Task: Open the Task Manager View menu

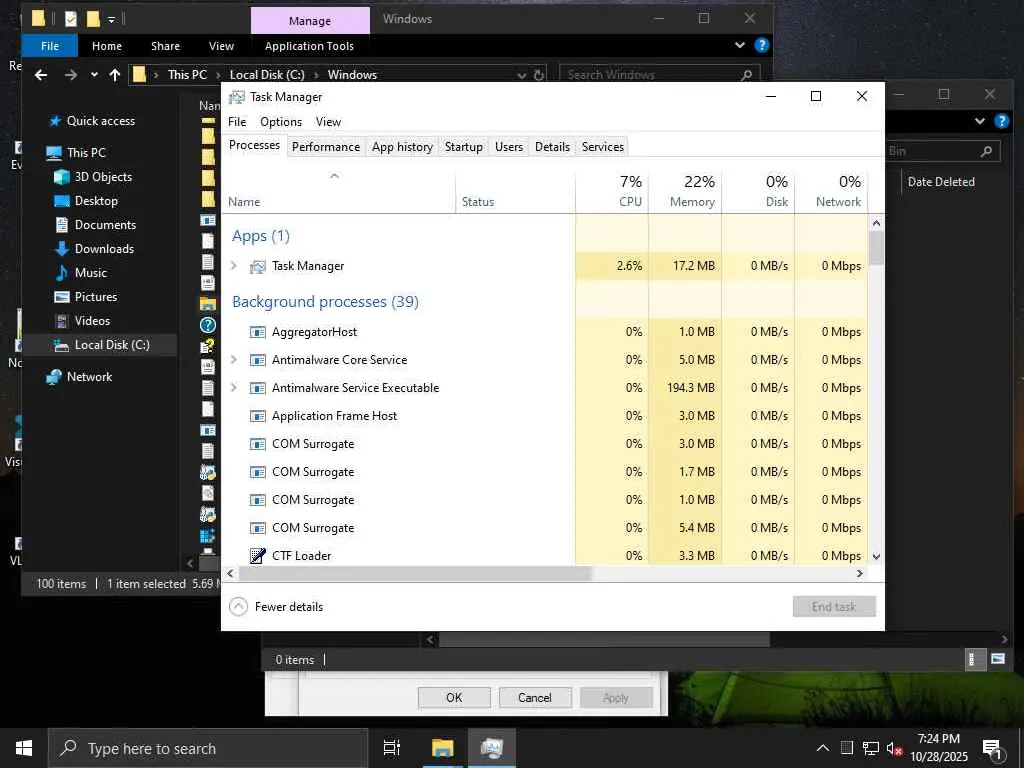Action: pyautogui.click(x=328, y=122)
